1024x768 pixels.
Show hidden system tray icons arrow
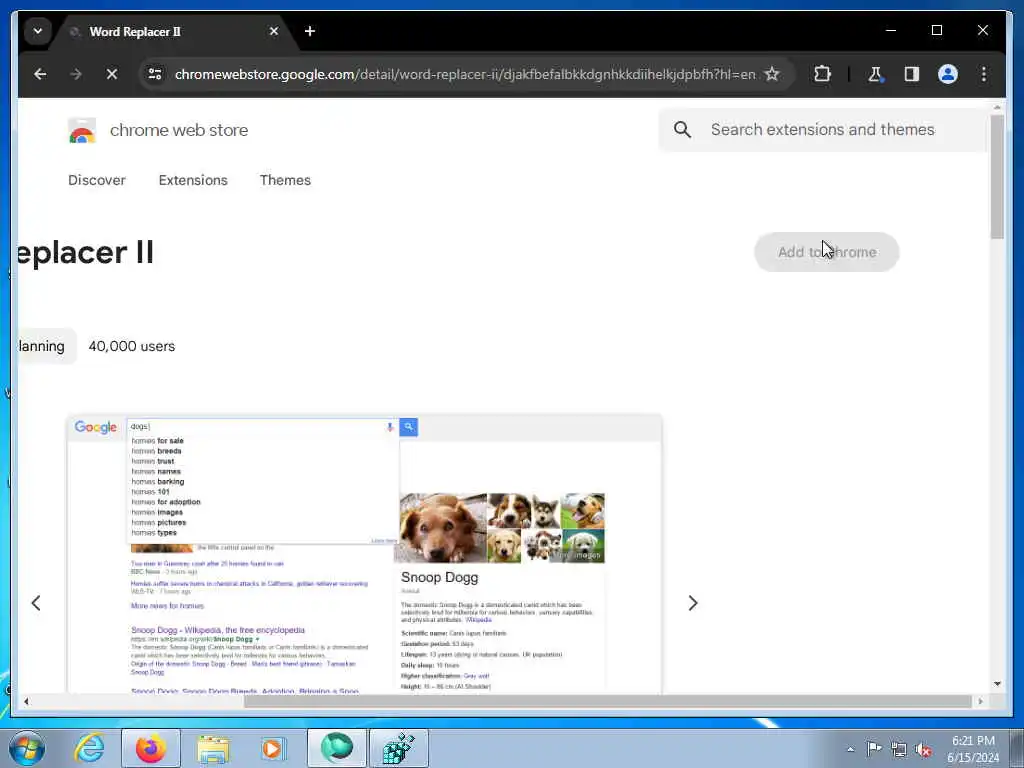pyautogui.click(x=850, y=749)
